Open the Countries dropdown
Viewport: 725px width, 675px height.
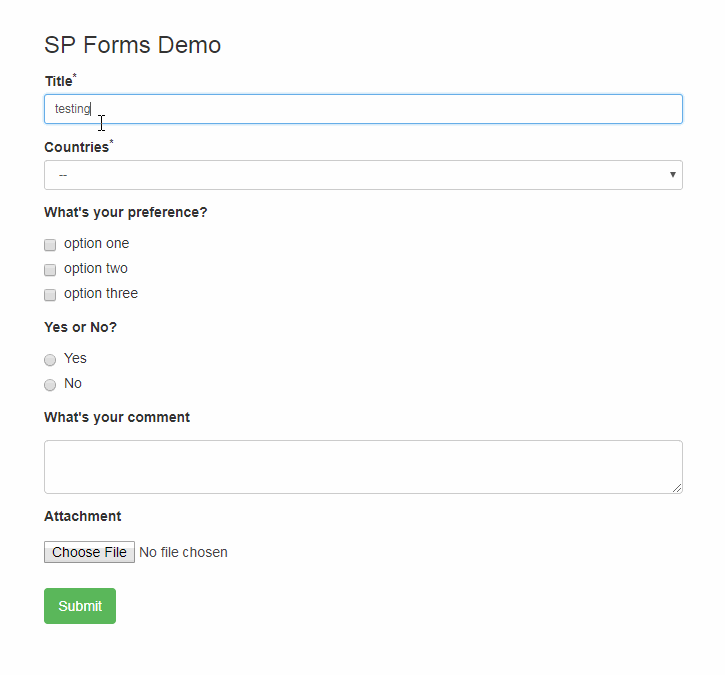[363, 175]
